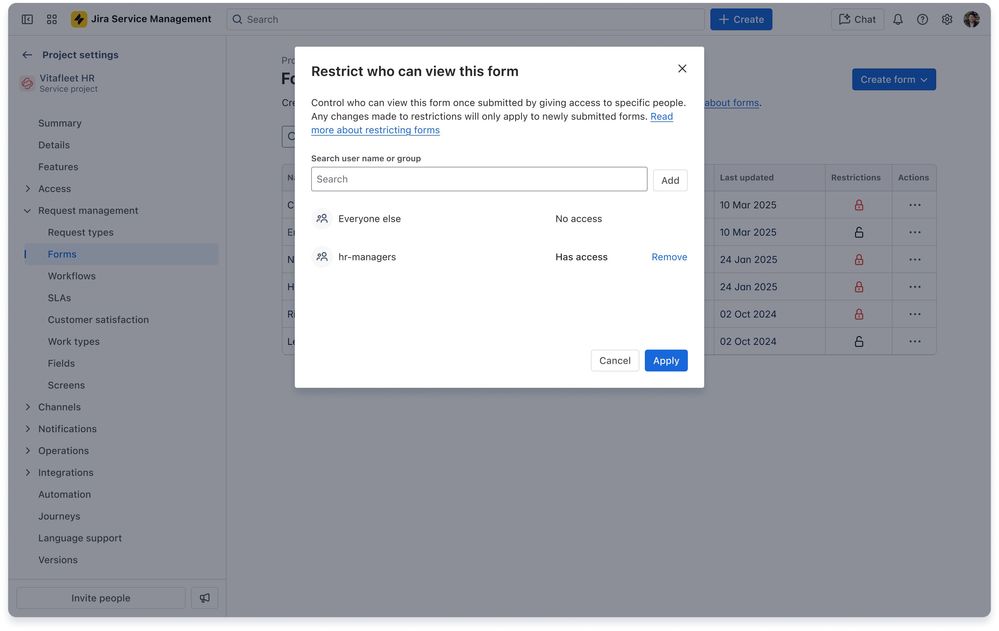Click the hr-managers group icon
Viewport: 999px width, 631px height.
(x=322, y=257)
